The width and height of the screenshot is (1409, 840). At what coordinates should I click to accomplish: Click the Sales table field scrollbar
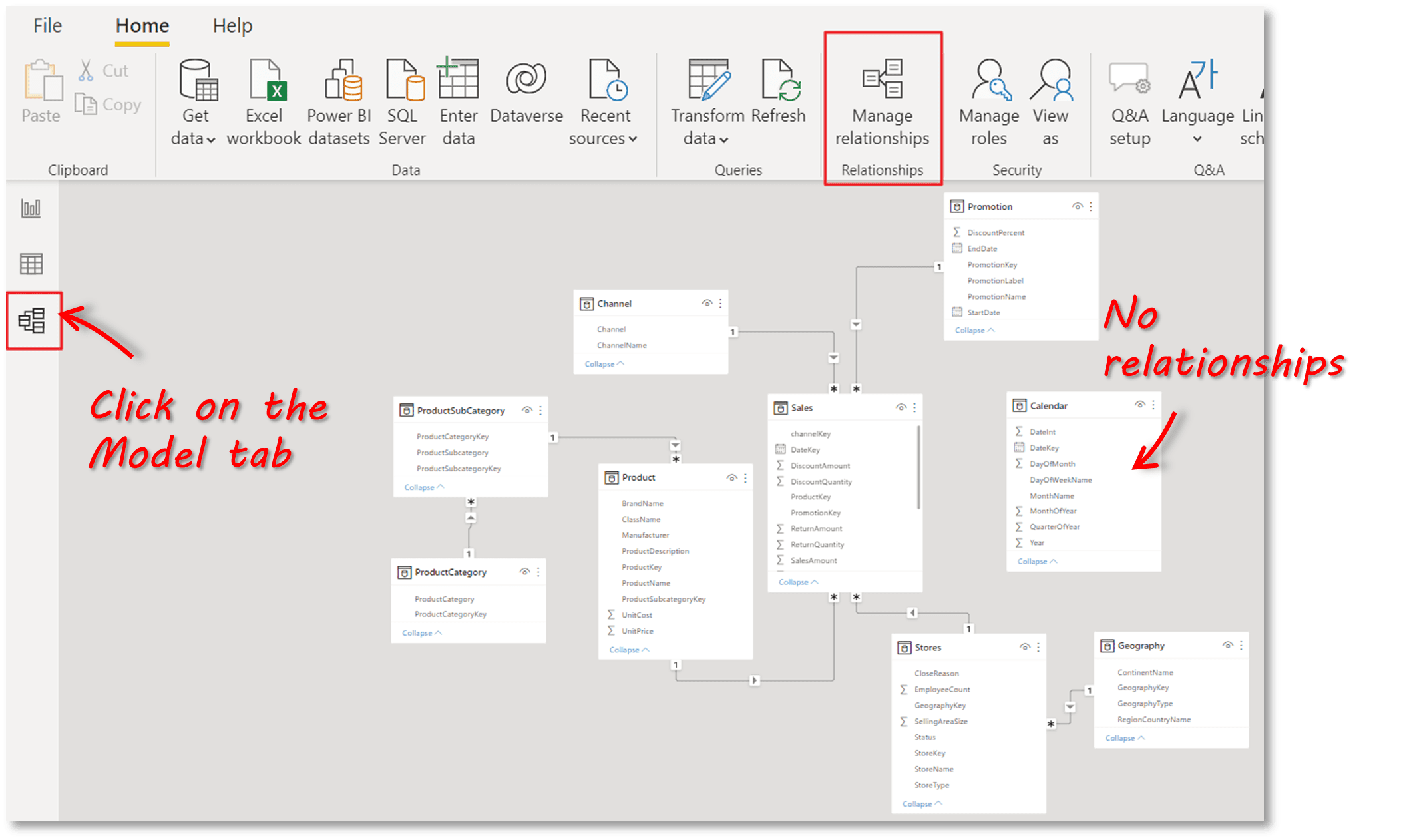(918, 466)
